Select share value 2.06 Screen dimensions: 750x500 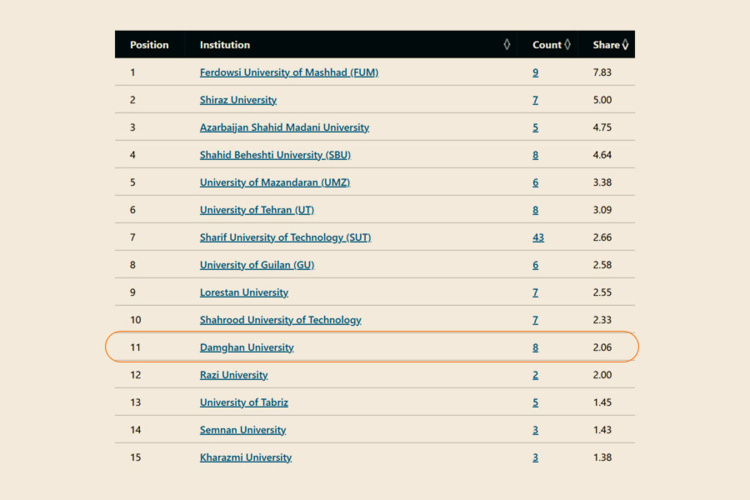(x=602, y=347)
